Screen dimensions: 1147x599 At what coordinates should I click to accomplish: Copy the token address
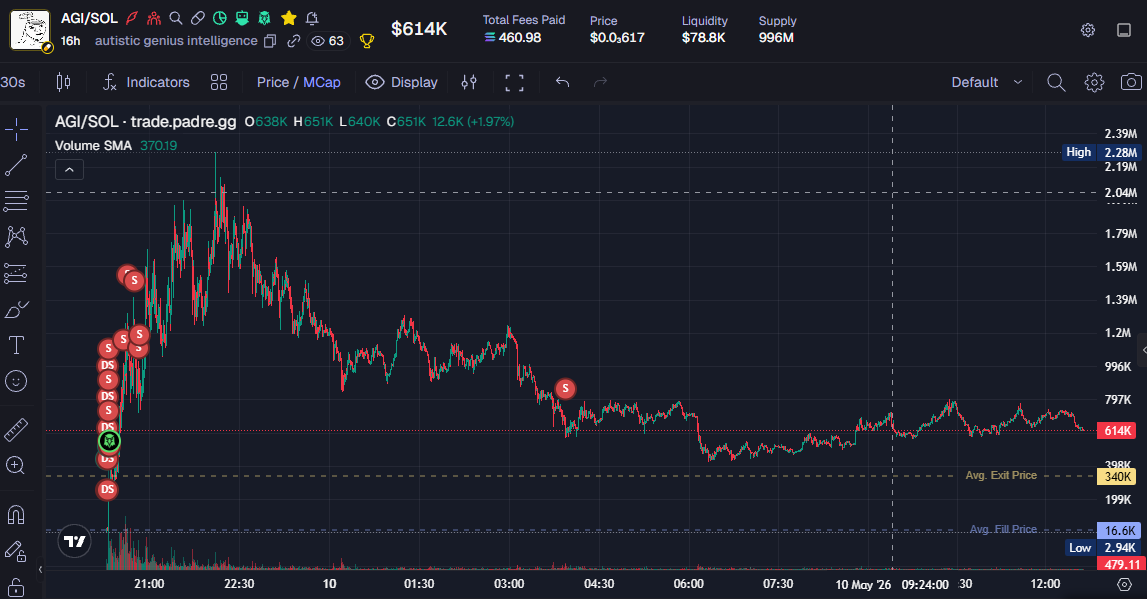[x=270, y=41]
